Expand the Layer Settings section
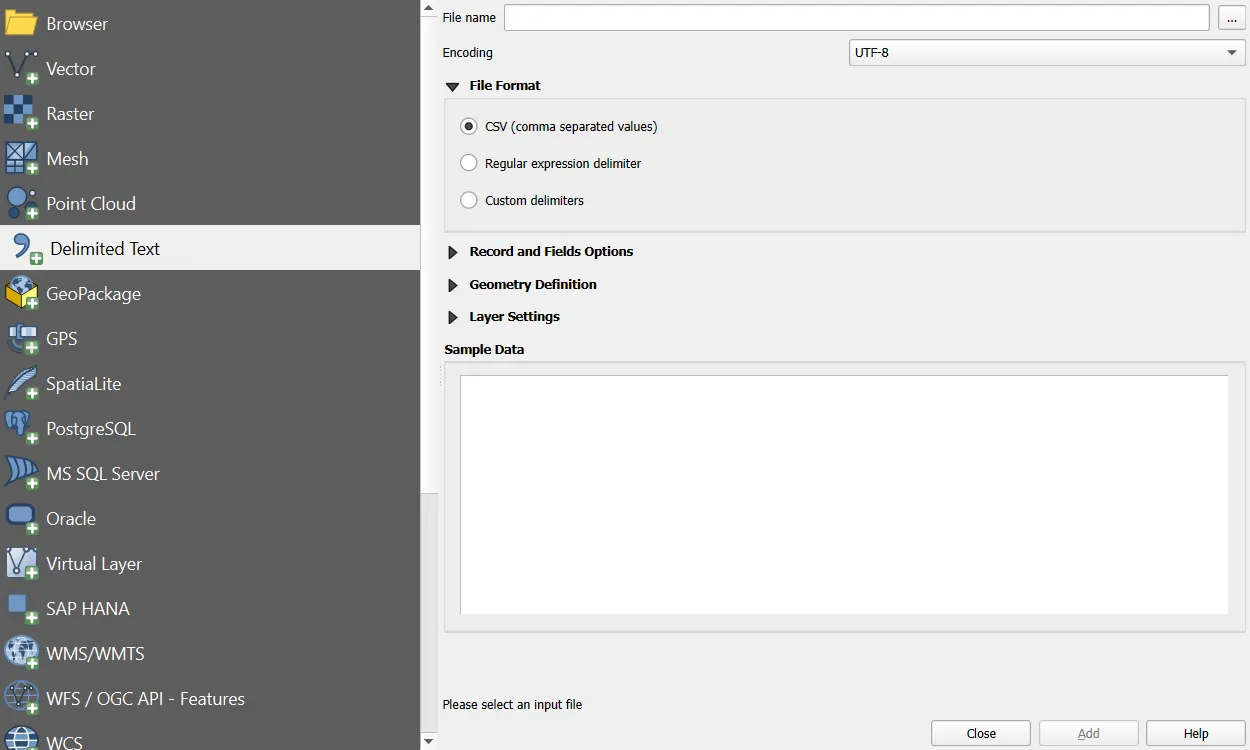1250x750 pixels. (453, 317)
